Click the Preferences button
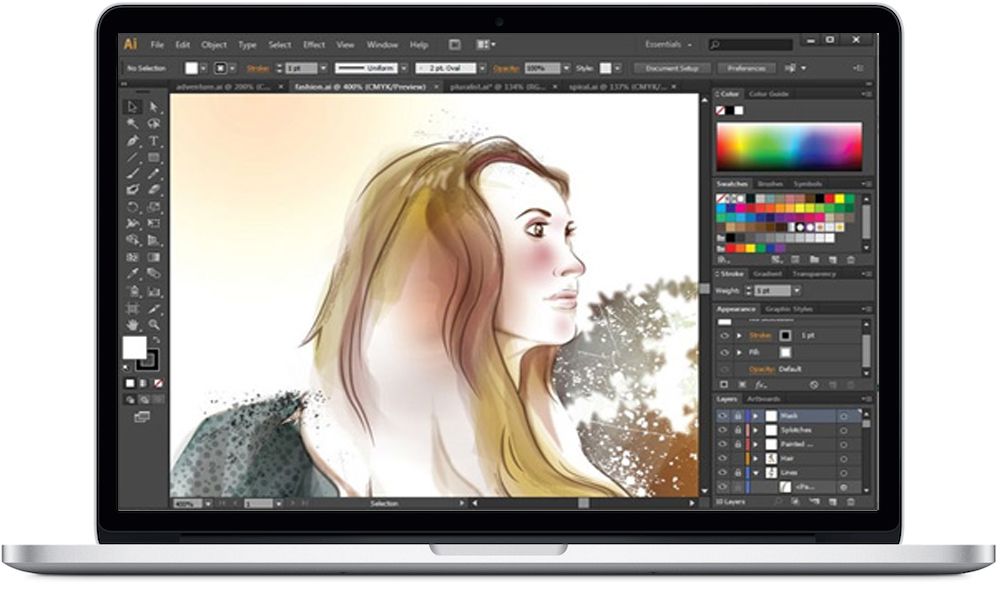Image resolution: width=1000 pixels, height=589 pixels. [746, 68]
